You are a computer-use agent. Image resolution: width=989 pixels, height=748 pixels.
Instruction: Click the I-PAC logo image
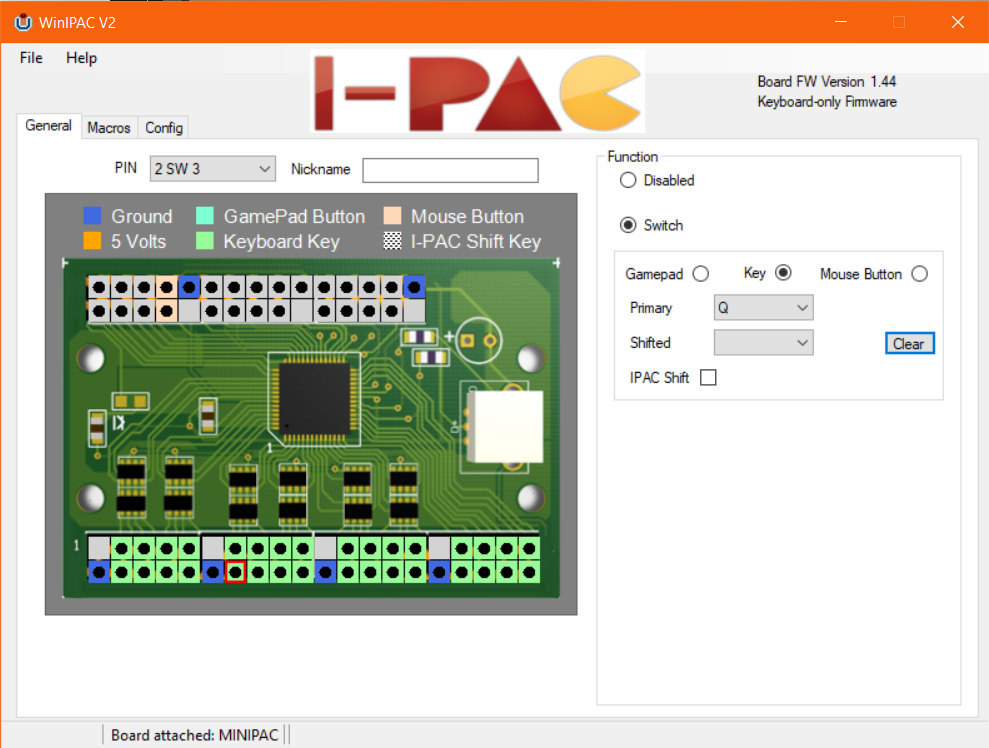[477, 92]
